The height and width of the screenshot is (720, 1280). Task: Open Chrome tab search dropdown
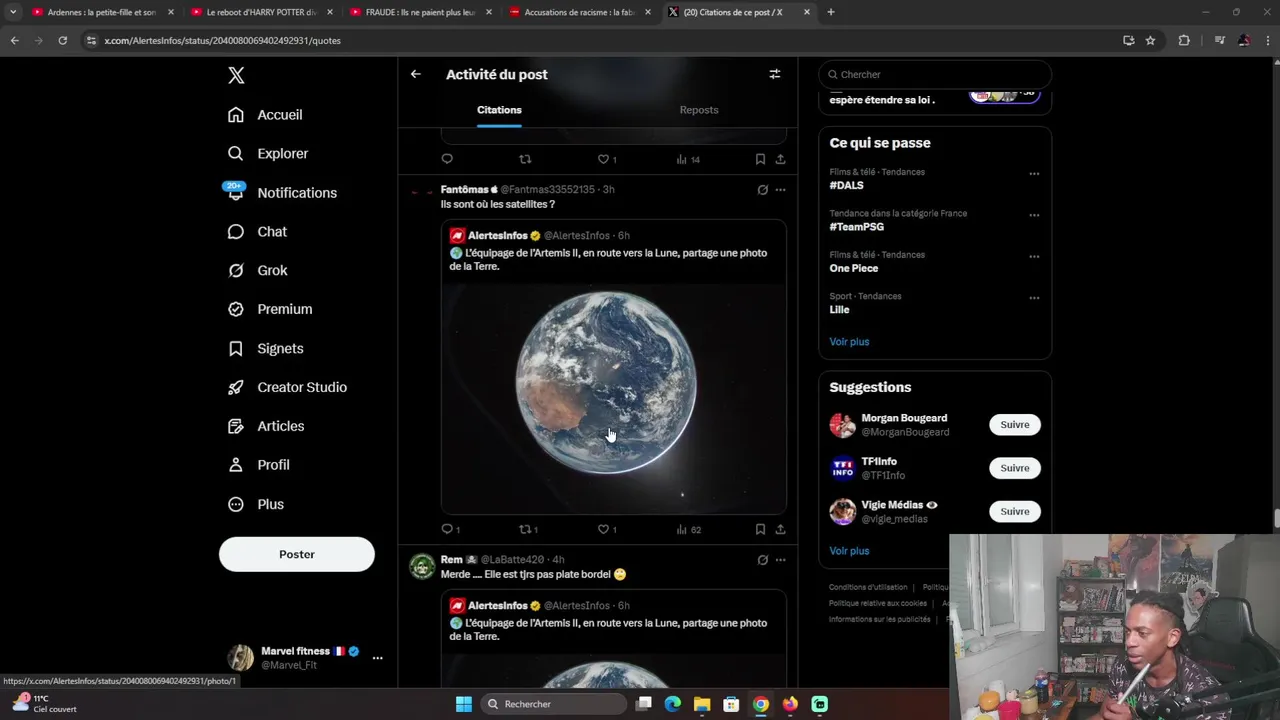13,12
